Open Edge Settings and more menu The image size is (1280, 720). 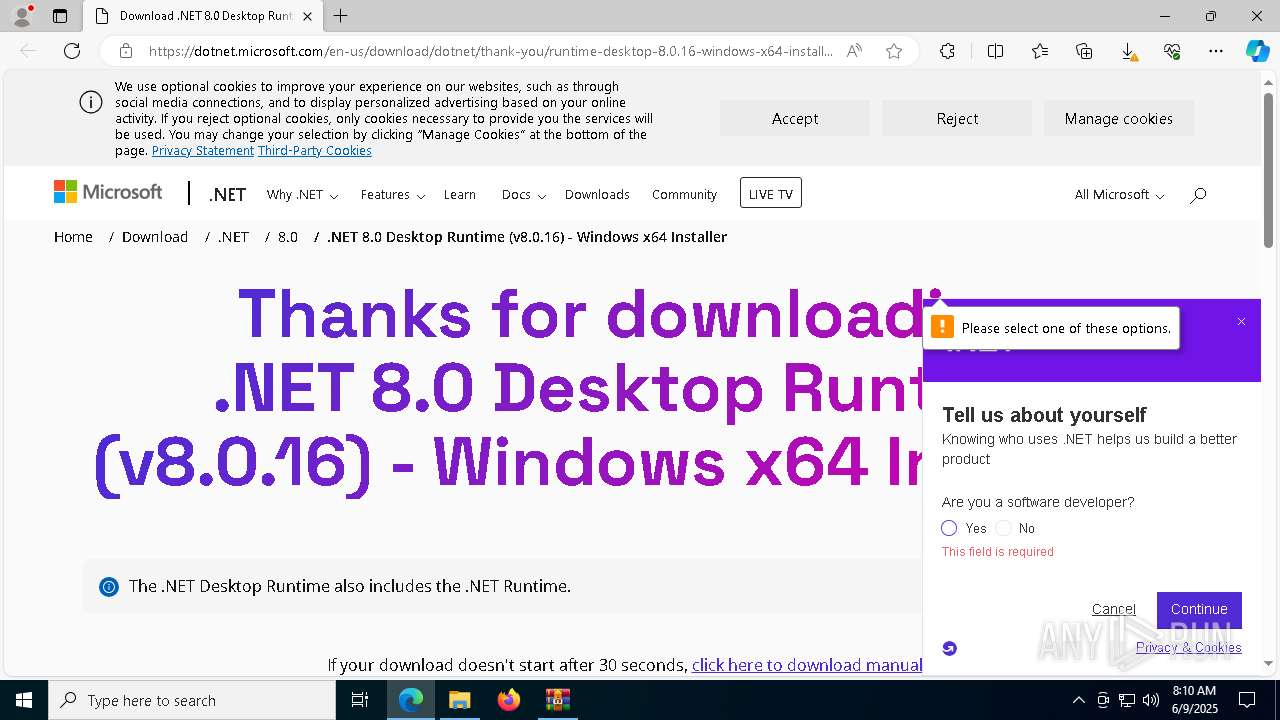pyautogui.click(x=1216, y=51)
